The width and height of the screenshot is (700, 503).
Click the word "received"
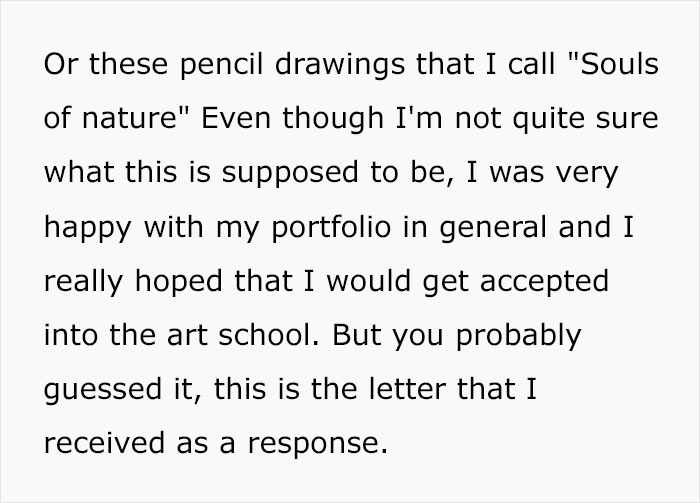coord(104,441)
